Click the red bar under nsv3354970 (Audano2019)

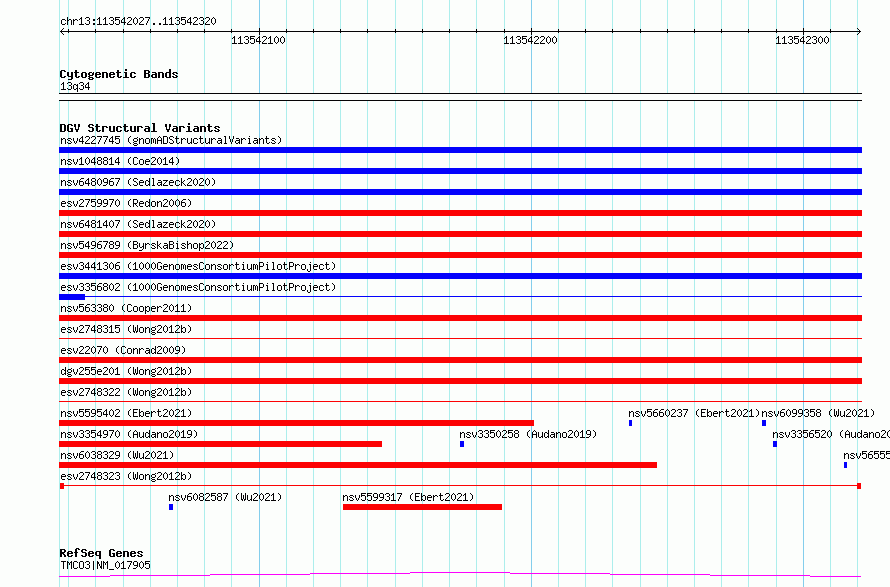pyautogui.click(x=220, y=444)
